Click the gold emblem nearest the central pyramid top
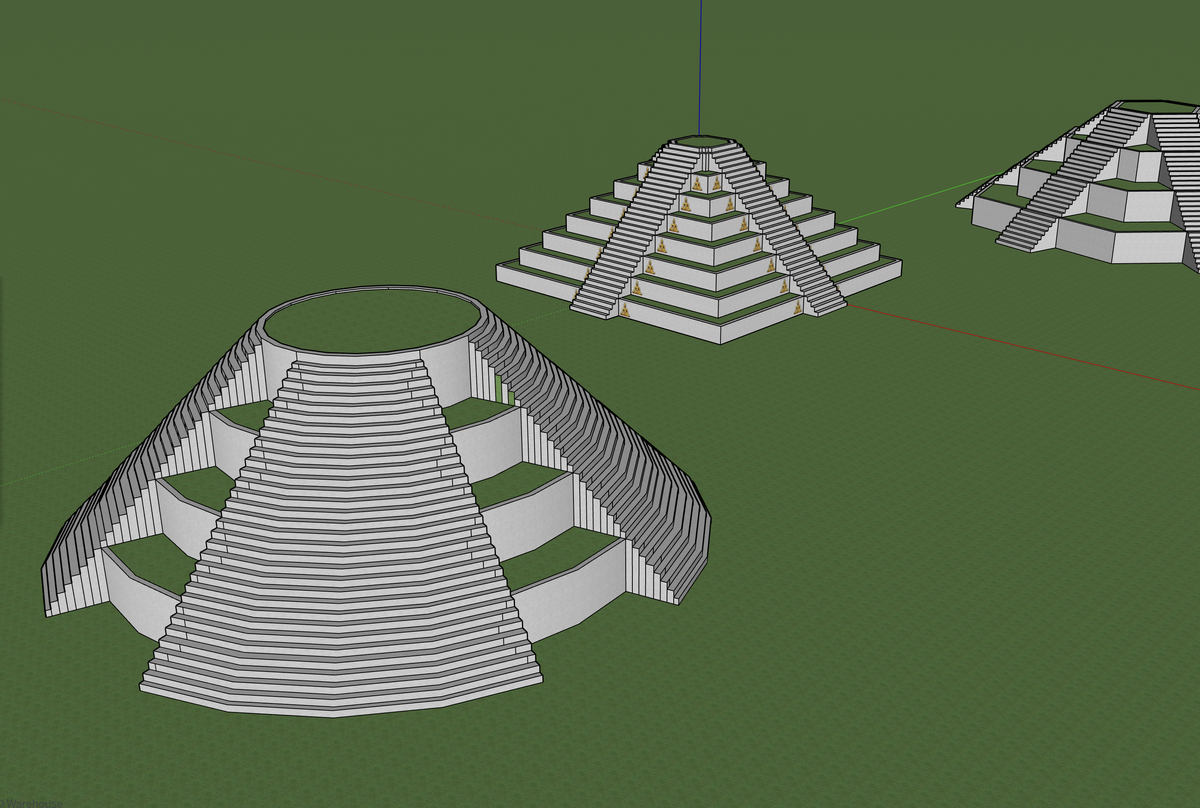The height and width of the screenshot is (808, 1200). pyautogui.click(x=696, y=182)
